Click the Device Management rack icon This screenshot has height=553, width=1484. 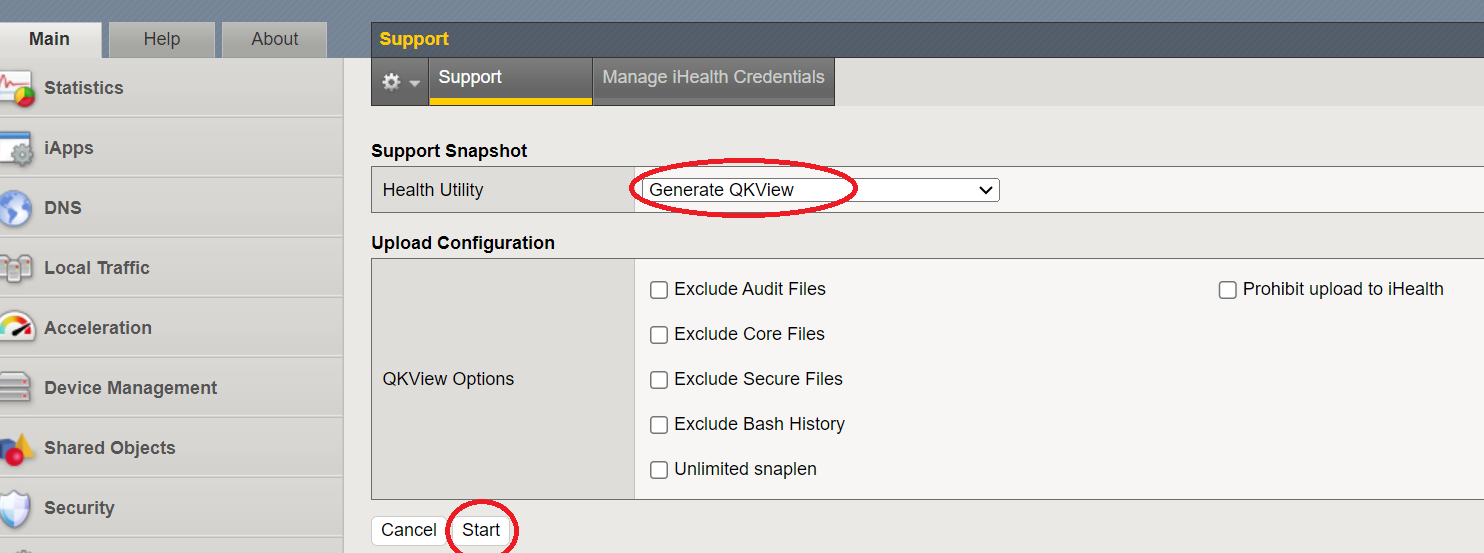(x=16, y=388)
